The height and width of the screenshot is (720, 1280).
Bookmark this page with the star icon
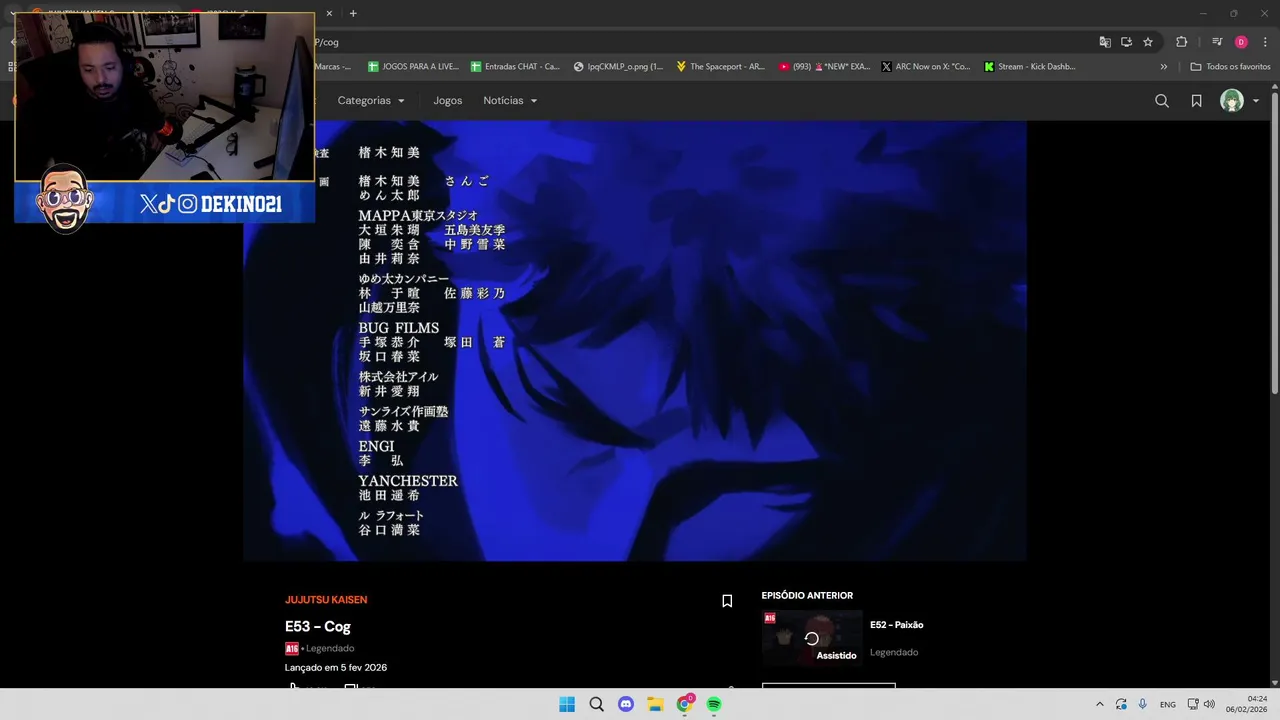(x=1148, y=42)
